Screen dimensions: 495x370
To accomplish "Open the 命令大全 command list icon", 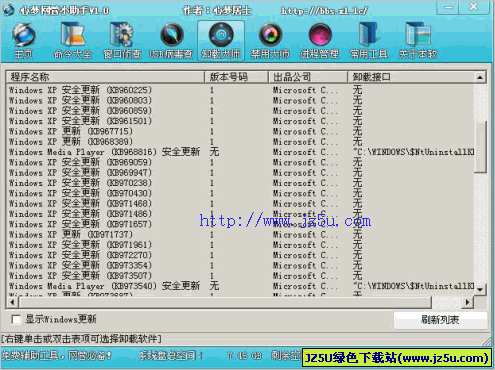I will pyautogui.click(x=72, y=41).
